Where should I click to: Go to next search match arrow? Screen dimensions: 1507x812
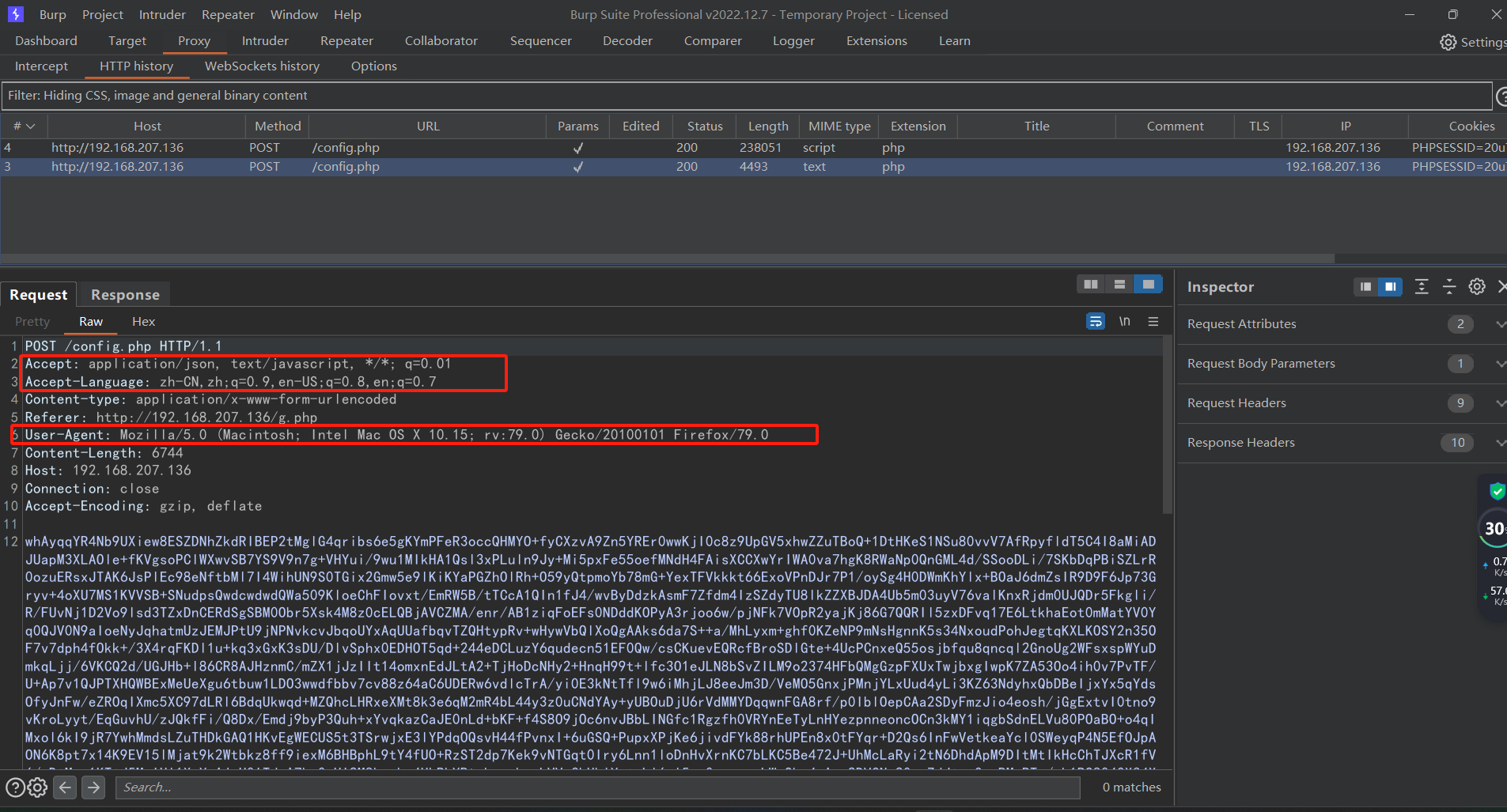tap(93, 787)
